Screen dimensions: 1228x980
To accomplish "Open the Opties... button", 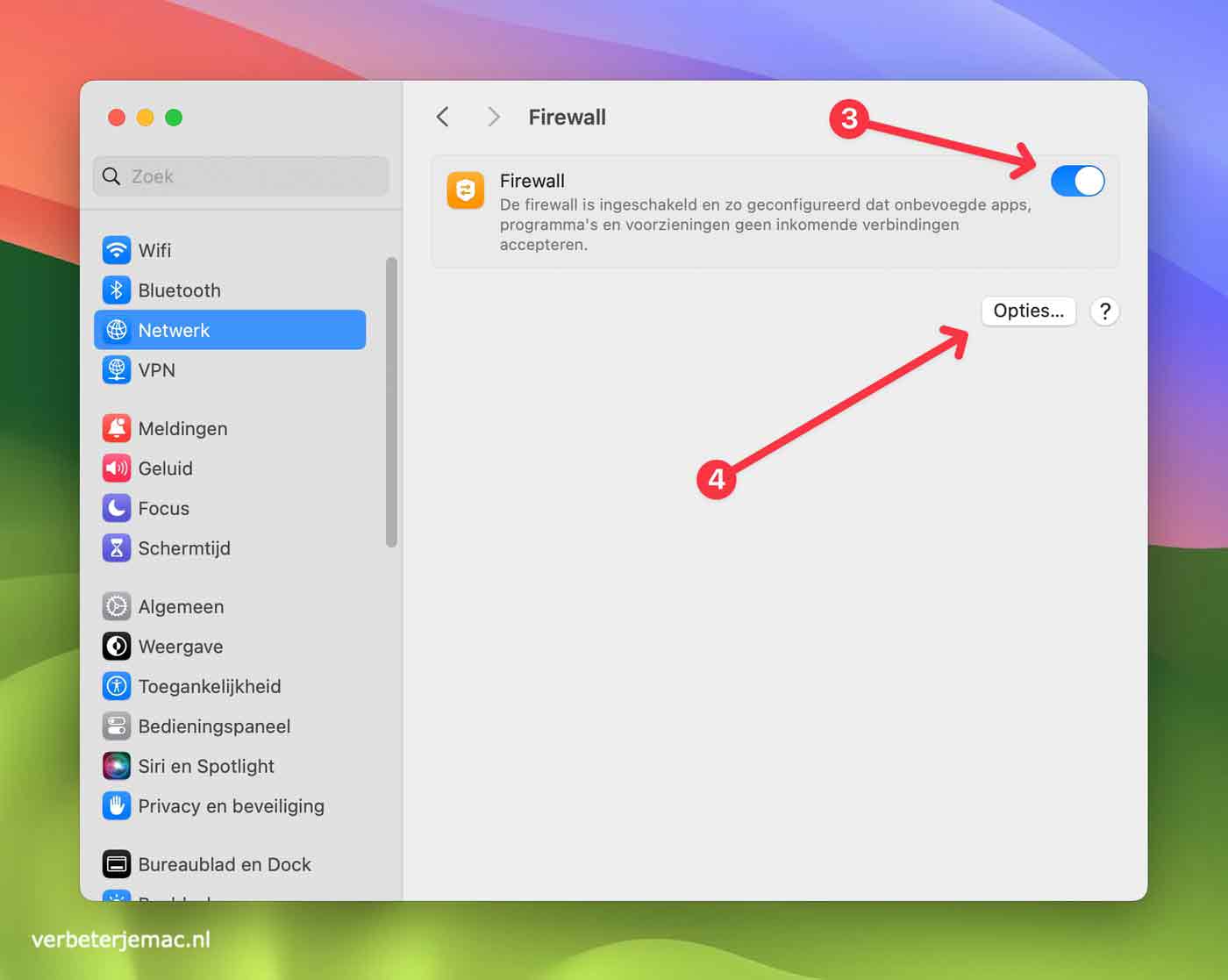I will pos(1028,311).
